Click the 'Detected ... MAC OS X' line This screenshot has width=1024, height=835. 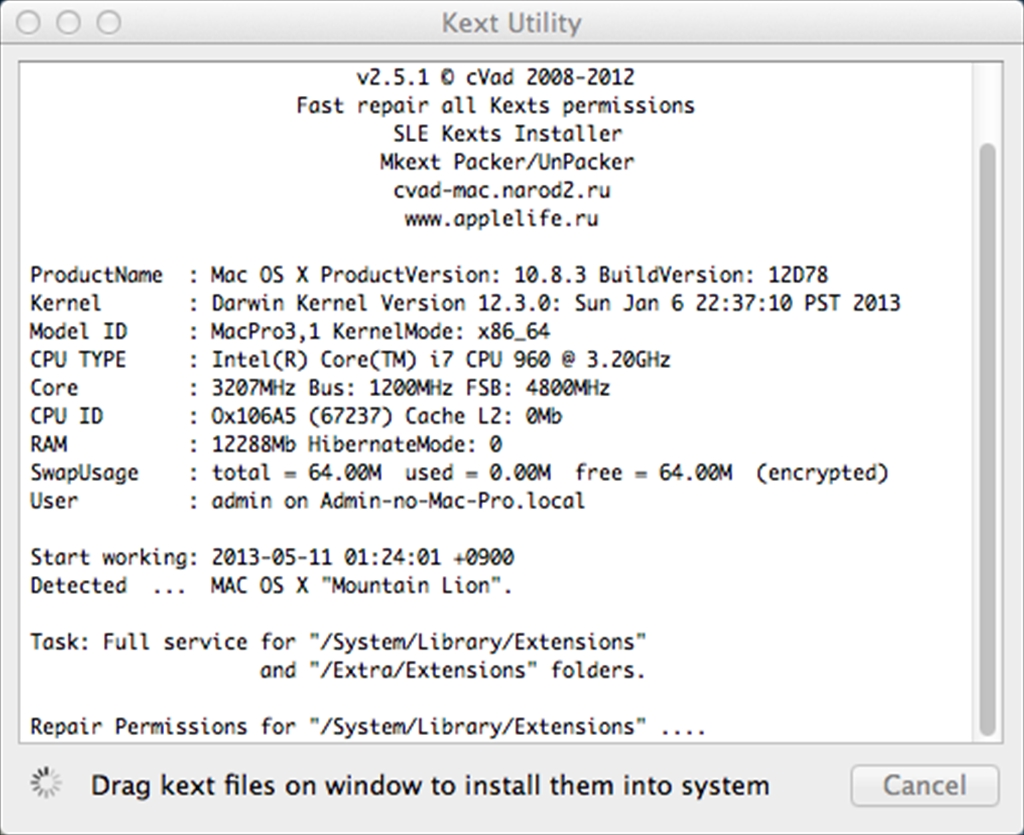tap(271, 585)
